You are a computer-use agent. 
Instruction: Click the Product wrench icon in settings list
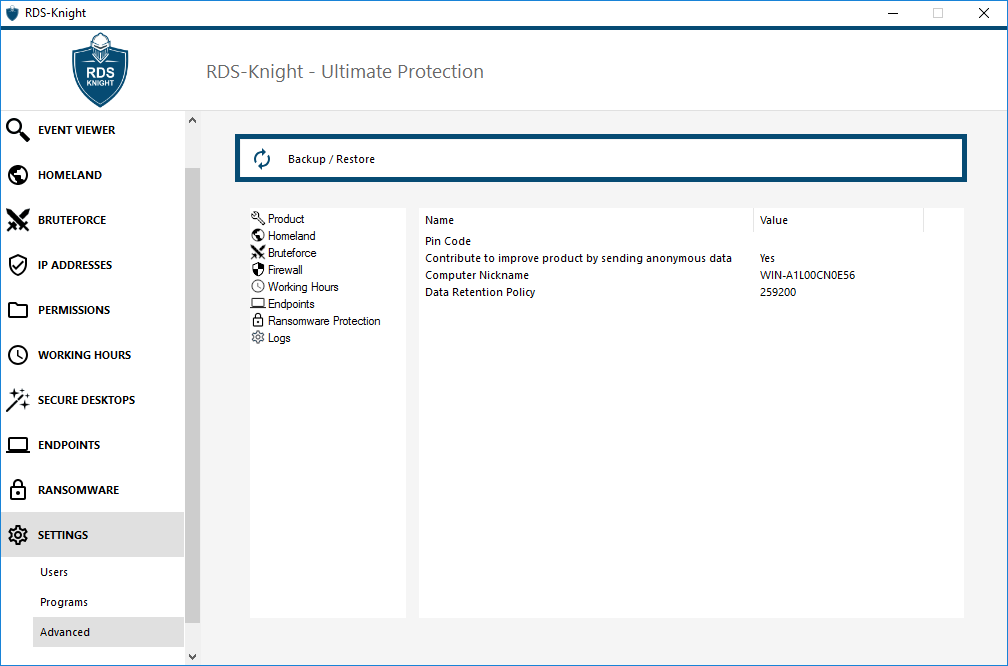click(x=258, y=218)
